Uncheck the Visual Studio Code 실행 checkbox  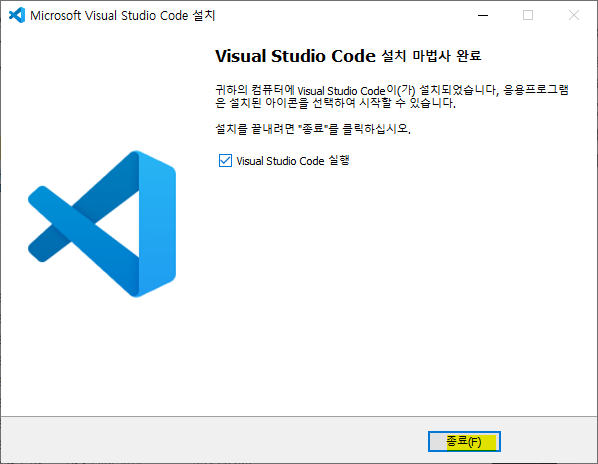(225, 161)
